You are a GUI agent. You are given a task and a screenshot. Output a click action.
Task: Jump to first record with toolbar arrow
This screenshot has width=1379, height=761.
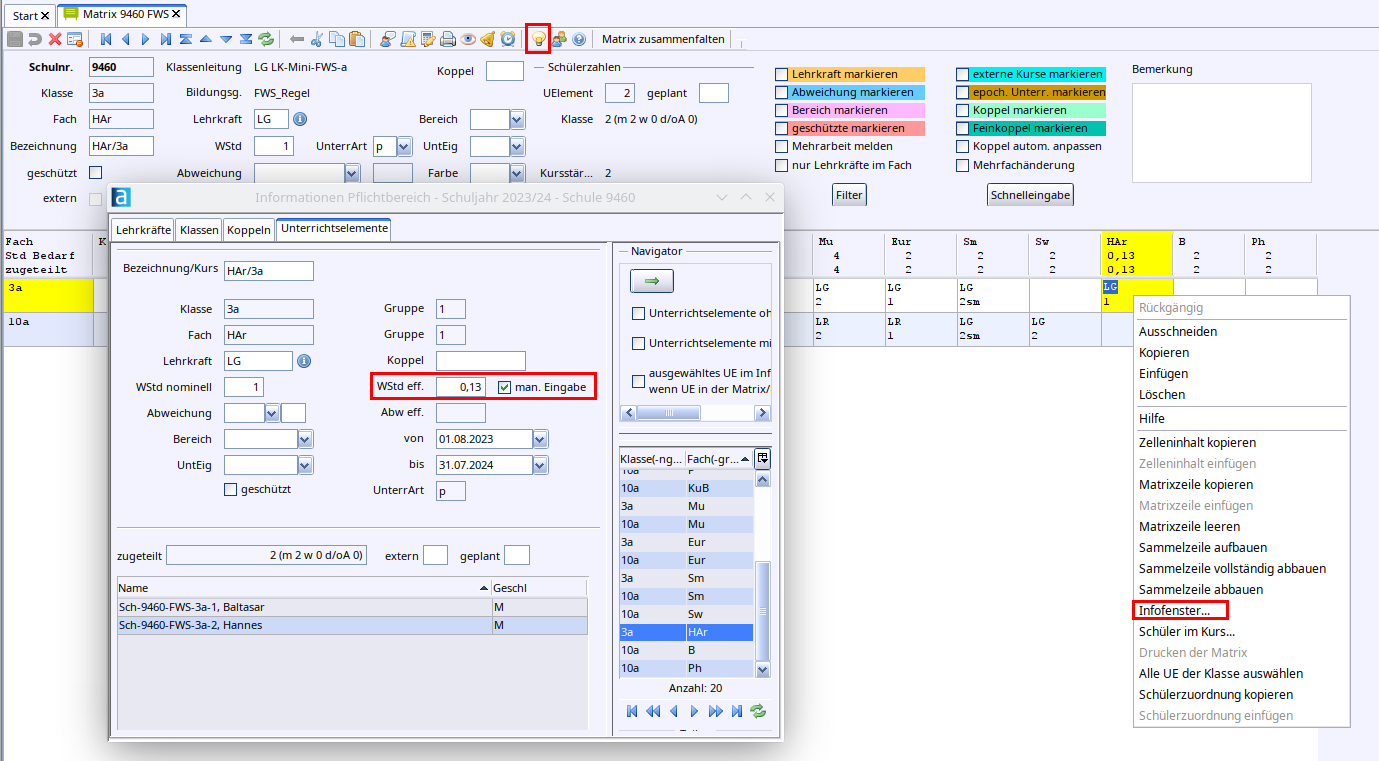click(x=106, y=39)
